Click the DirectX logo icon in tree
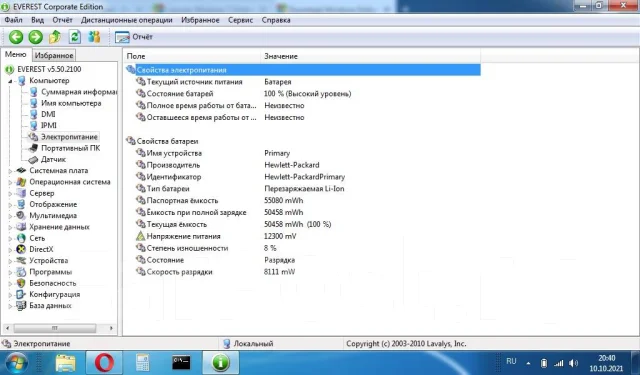Screen dimensions: 640x375 click(21, 249)
